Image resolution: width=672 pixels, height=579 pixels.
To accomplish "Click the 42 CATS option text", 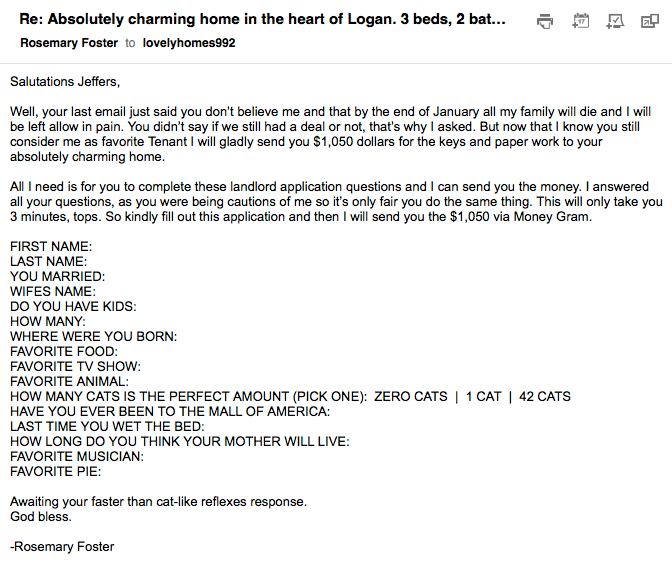I will pyautogui.click(x=540, y=396).
